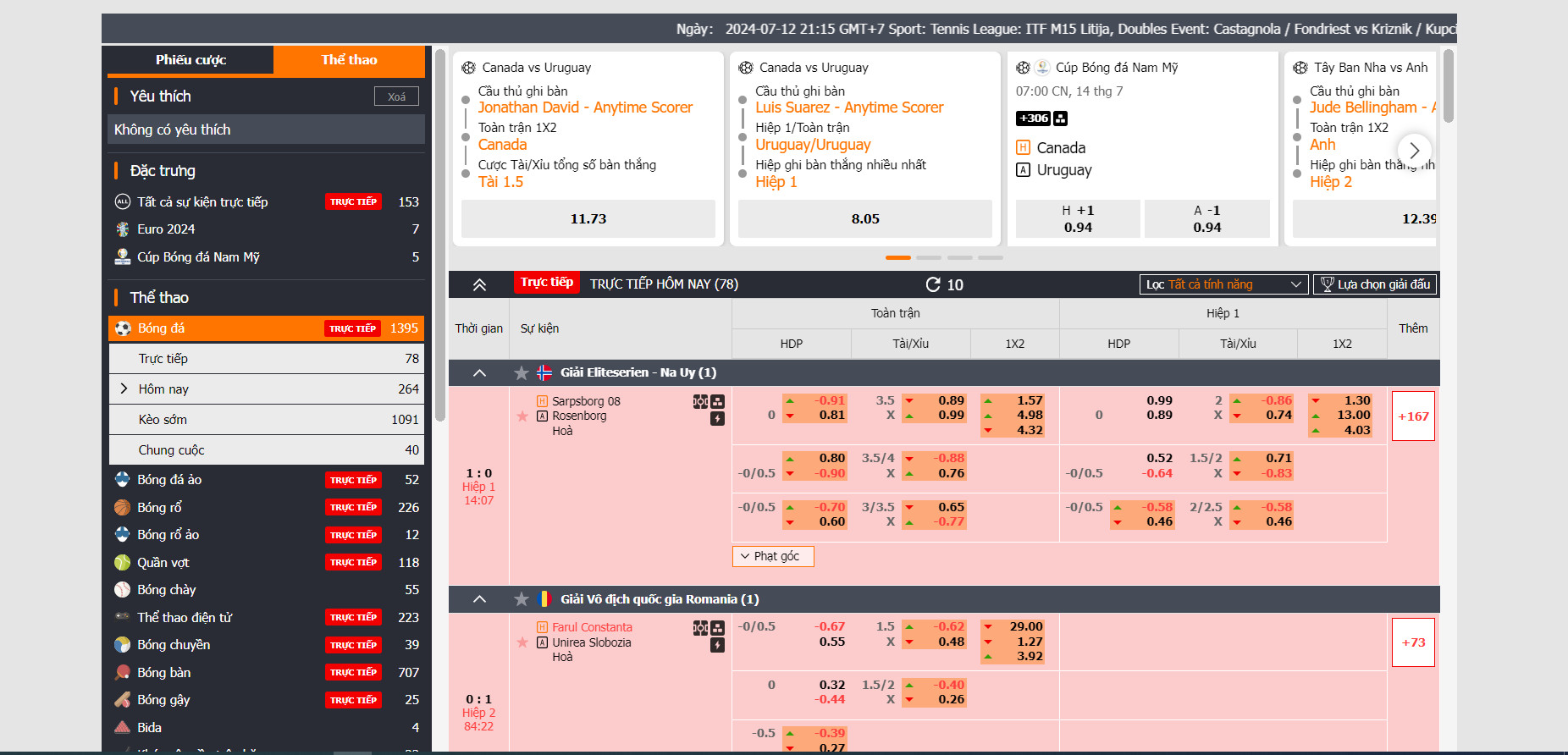This screenshot has height=755, width=1568.
Task: Favorite the Romania league star
Action: pyautogui.click(x=522, y=599)
